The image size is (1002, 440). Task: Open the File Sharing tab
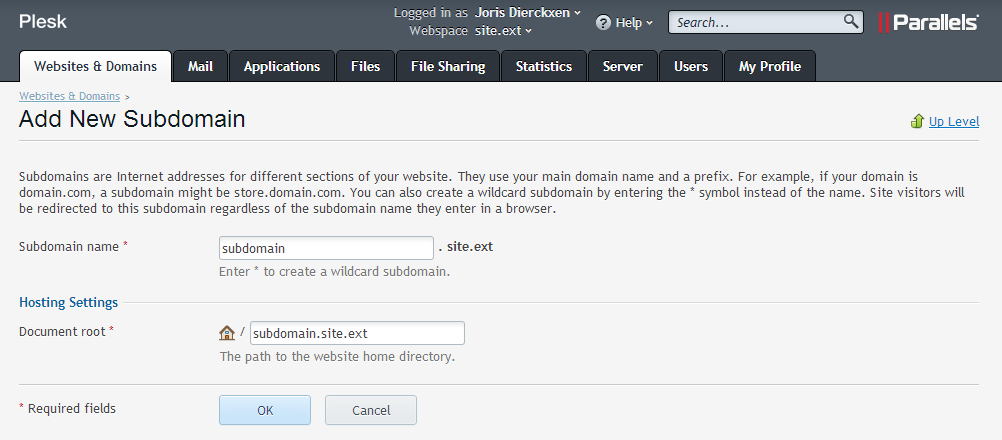(x=447, y=66)
